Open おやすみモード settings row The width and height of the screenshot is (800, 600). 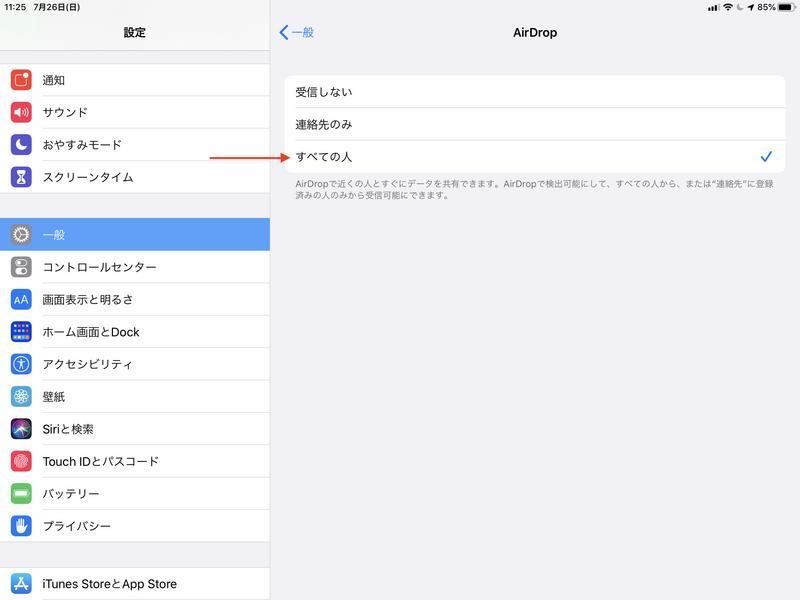point(135,145)
